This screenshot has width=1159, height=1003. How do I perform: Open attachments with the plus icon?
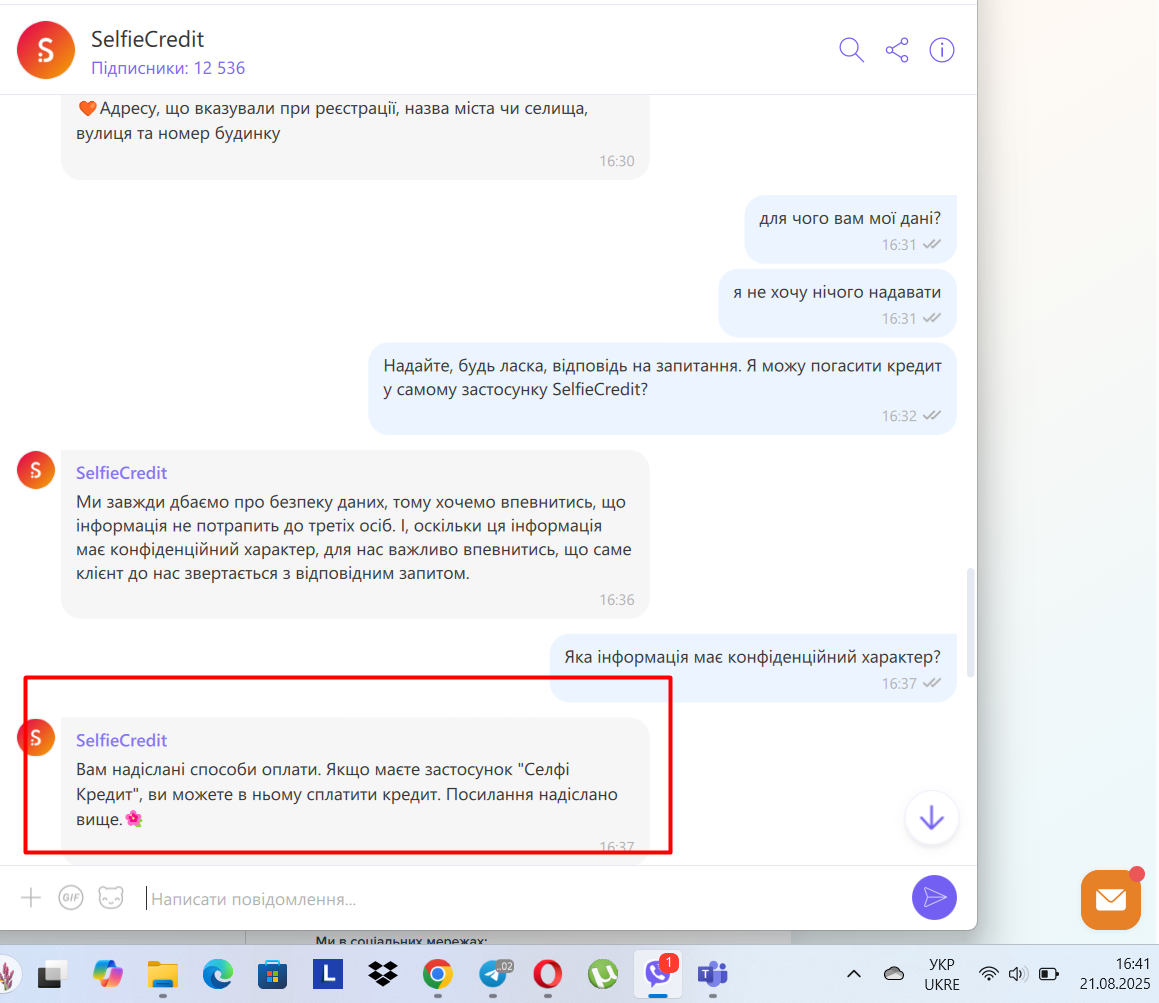pyautogui.click(x=31, y=897)
